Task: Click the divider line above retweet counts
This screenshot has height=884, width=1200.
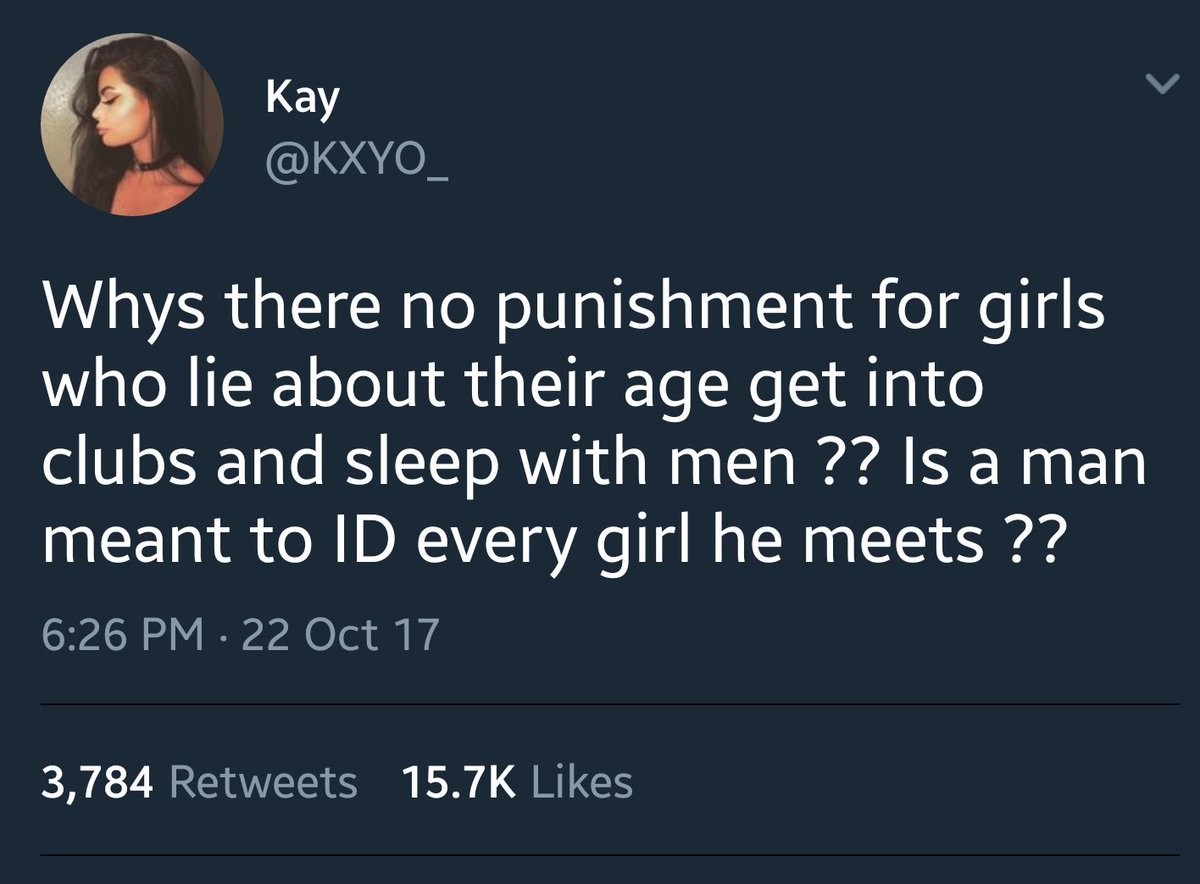Action: (610, 705)
